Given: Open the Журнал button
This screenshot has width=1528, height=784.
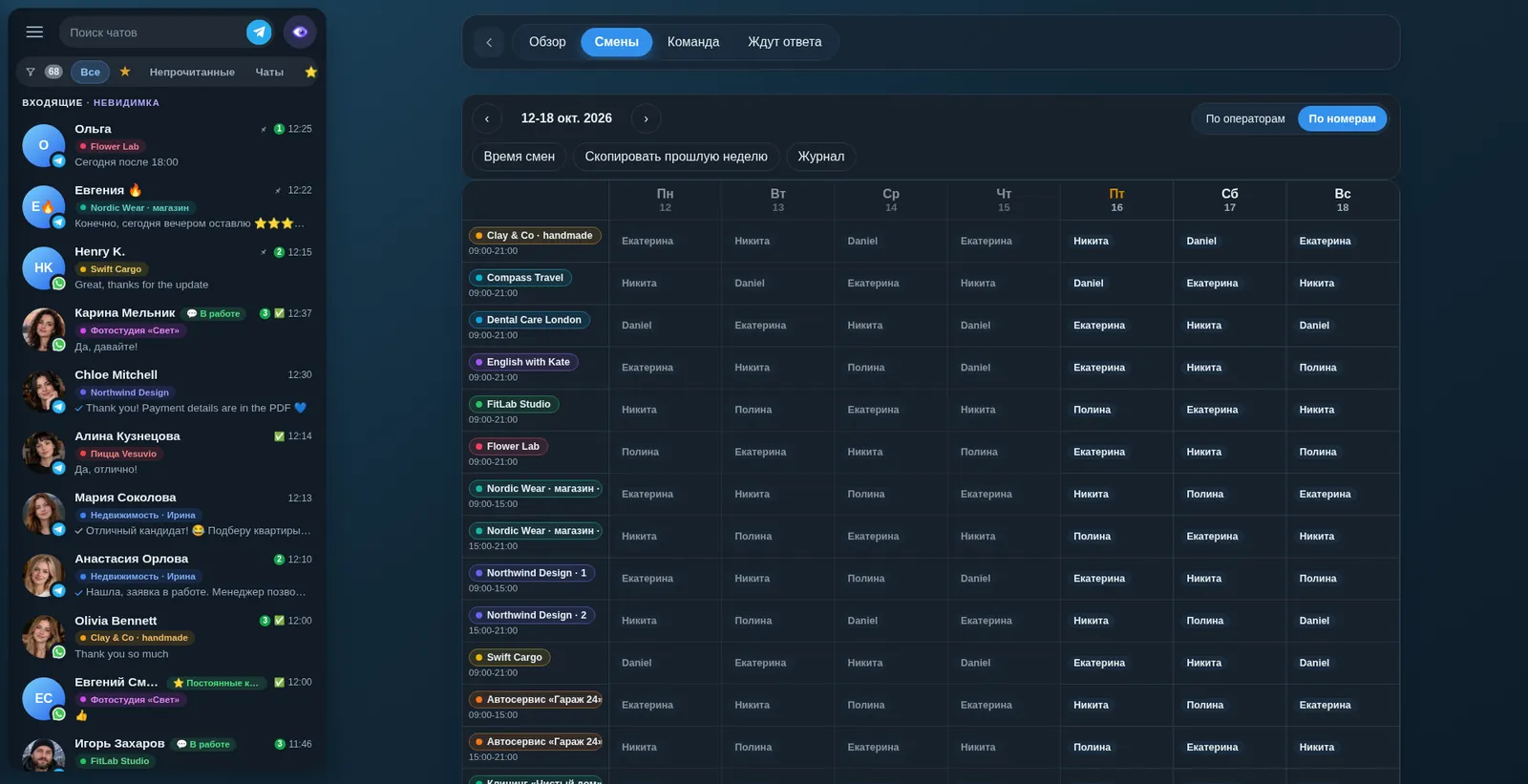Looking at the screenshot, I should [821, 157].
